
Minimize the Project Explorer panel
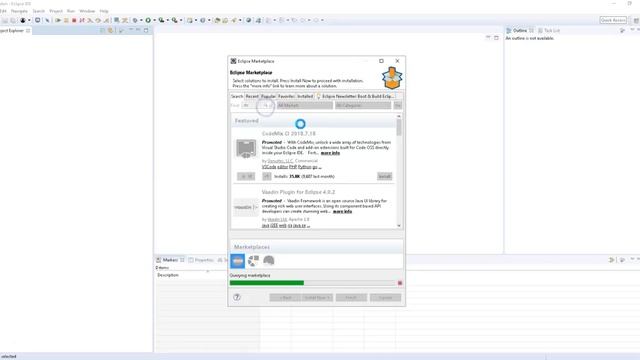[138, 30]
